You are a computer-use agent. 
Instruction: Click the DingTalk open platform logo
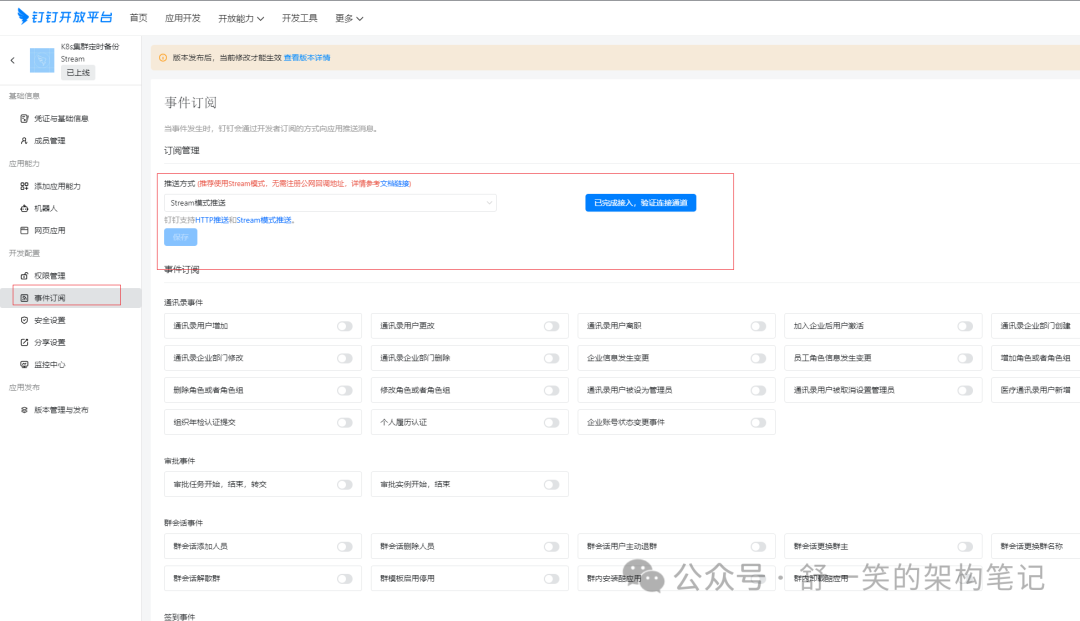click(x=65, y=17)
